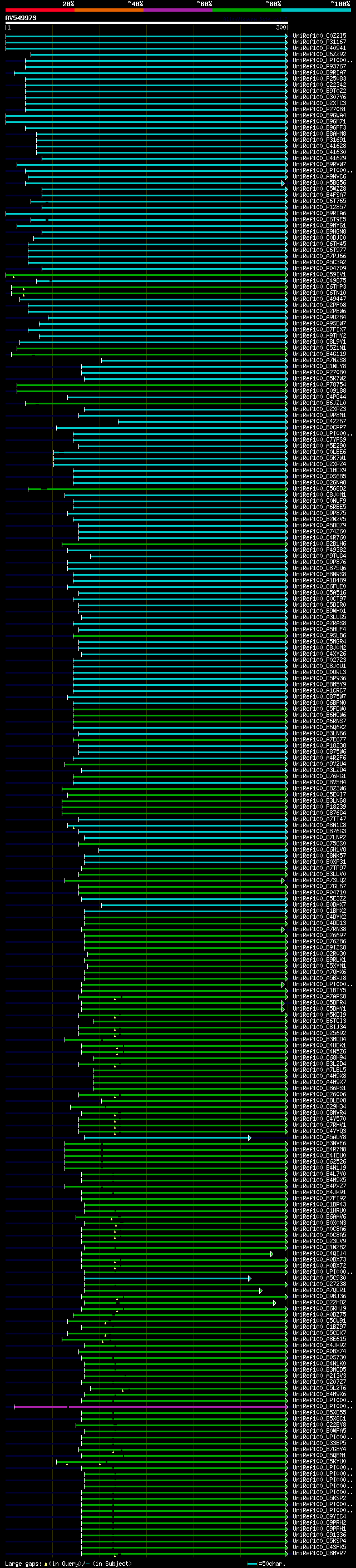
Task: Open hit UniRef100_Q6ZZ92
Action: pos(319,54)
